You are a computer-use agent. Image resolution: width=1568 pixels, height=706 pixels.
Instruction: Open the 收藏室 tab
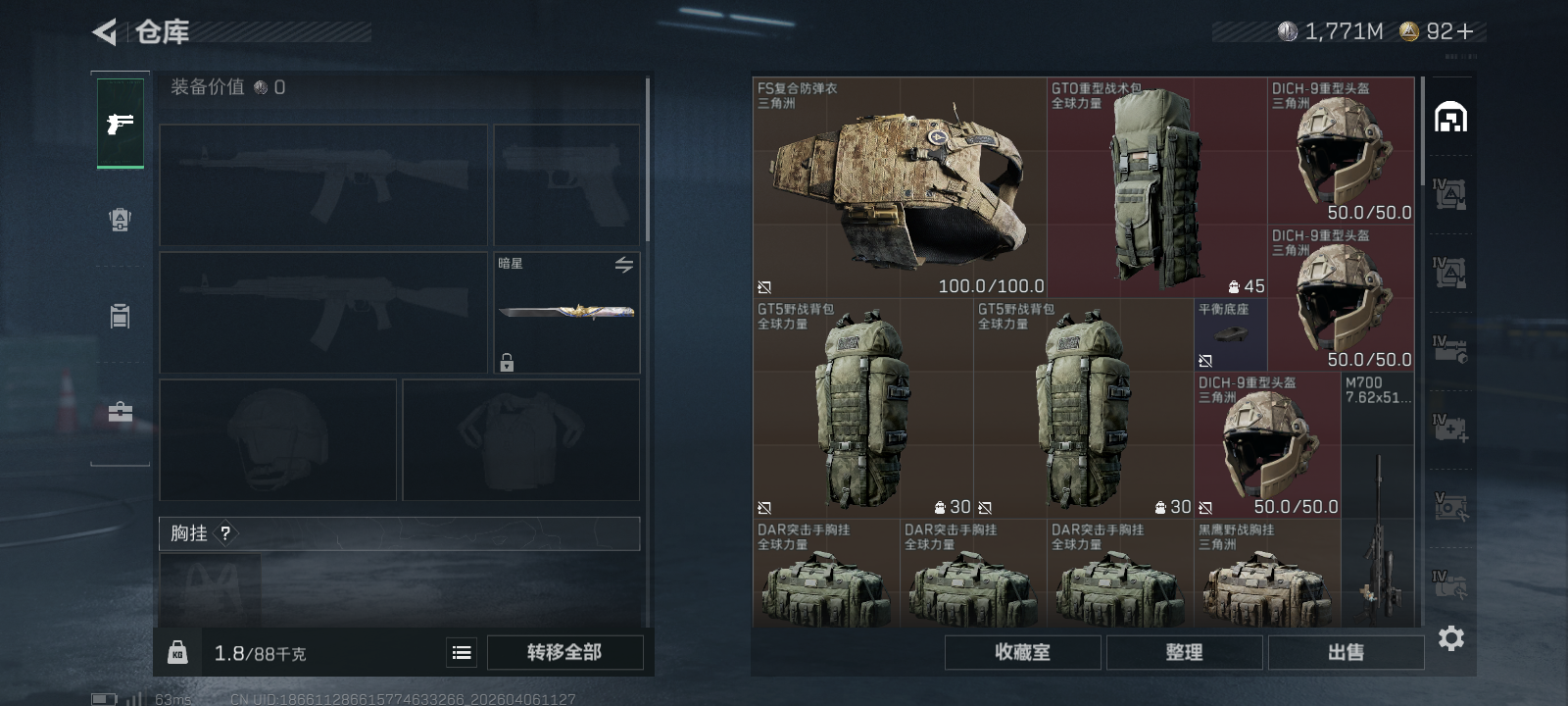click(1022, 652)
